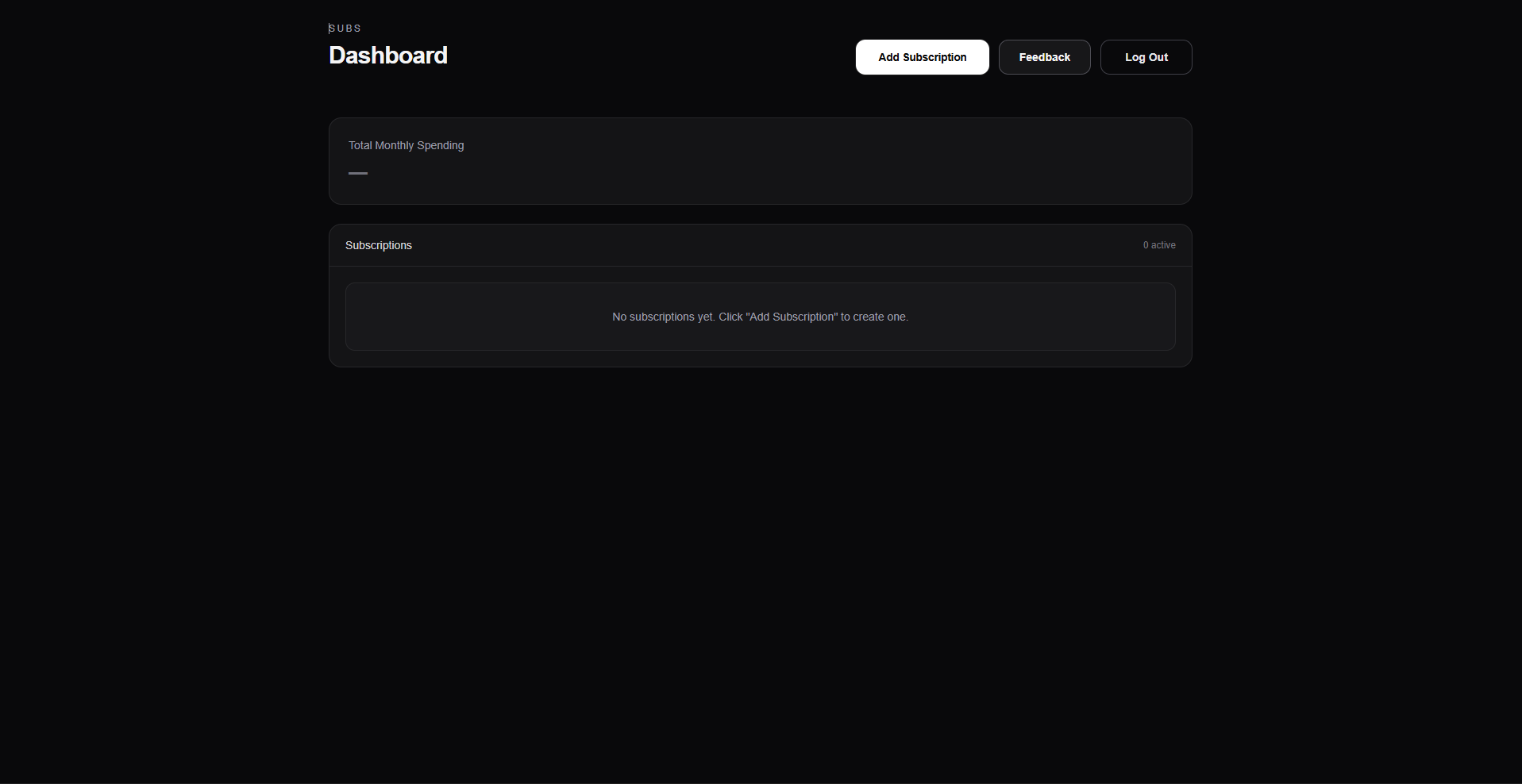Click the quoted "Add Subscription" text in the message

[792, 317]
